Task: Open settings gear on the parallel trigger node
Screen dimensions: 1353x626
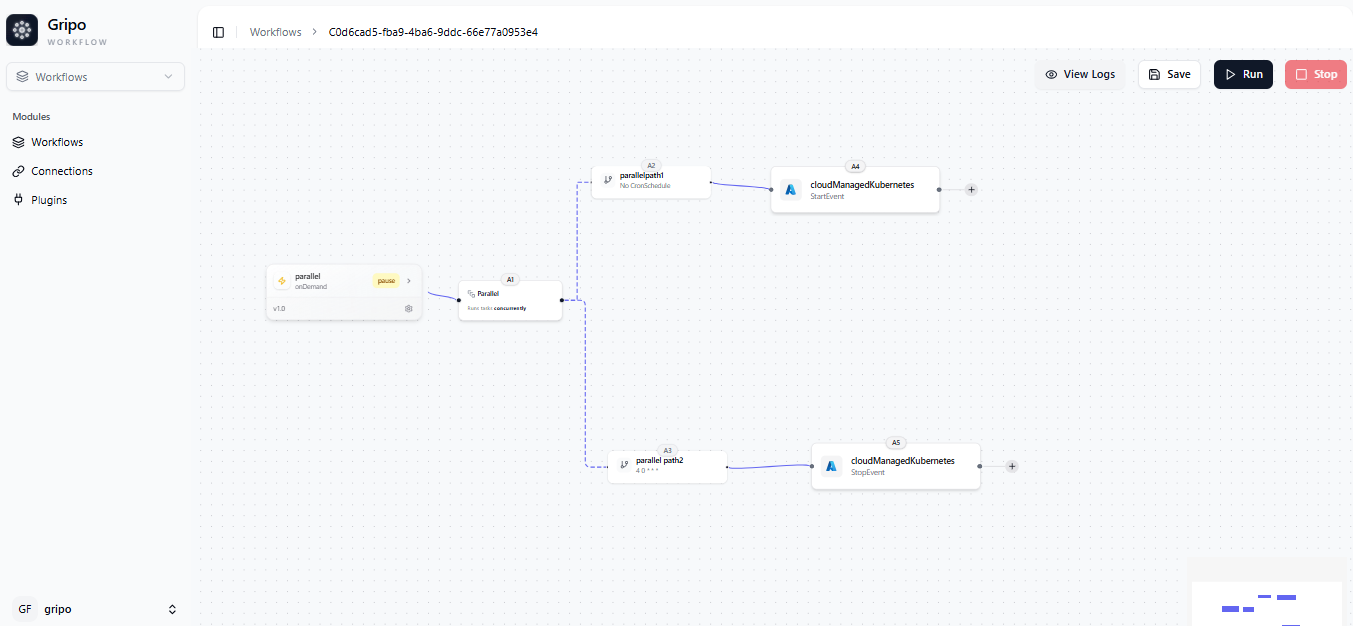Action: pos(408,309)
